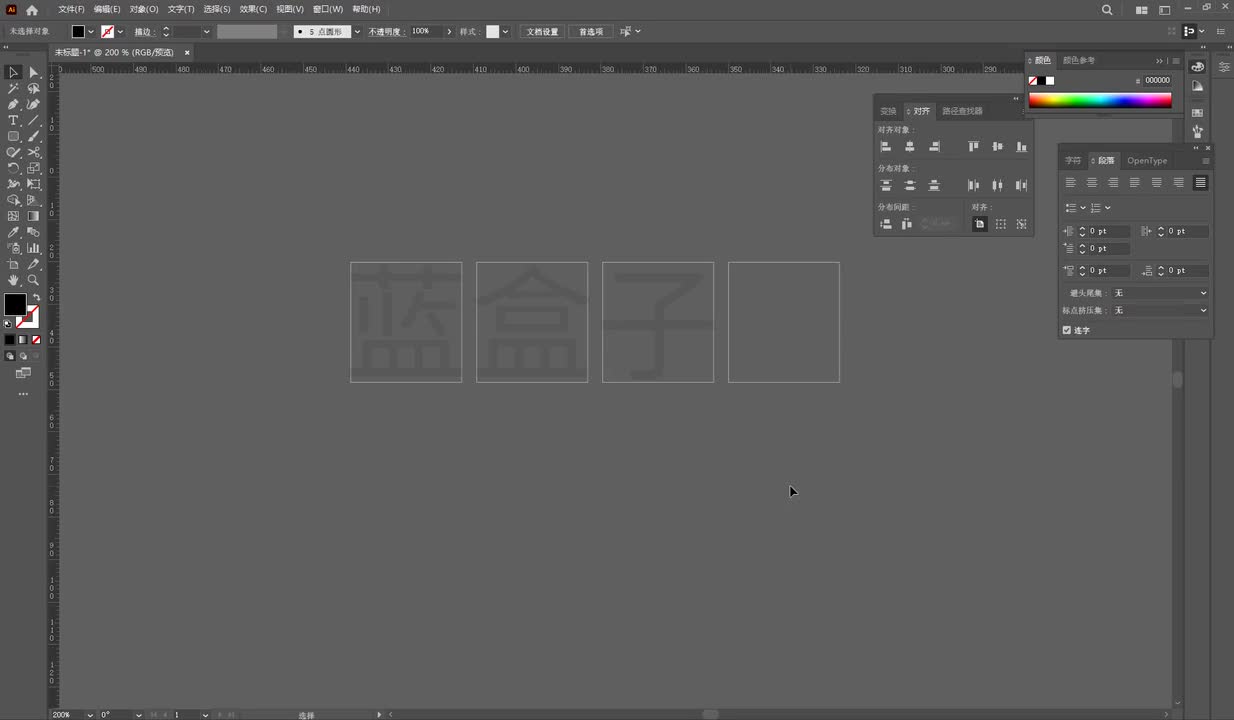Screen dimensions: 1234x720
Task: Select the Paintbrush tool
Action: (33, 136)
